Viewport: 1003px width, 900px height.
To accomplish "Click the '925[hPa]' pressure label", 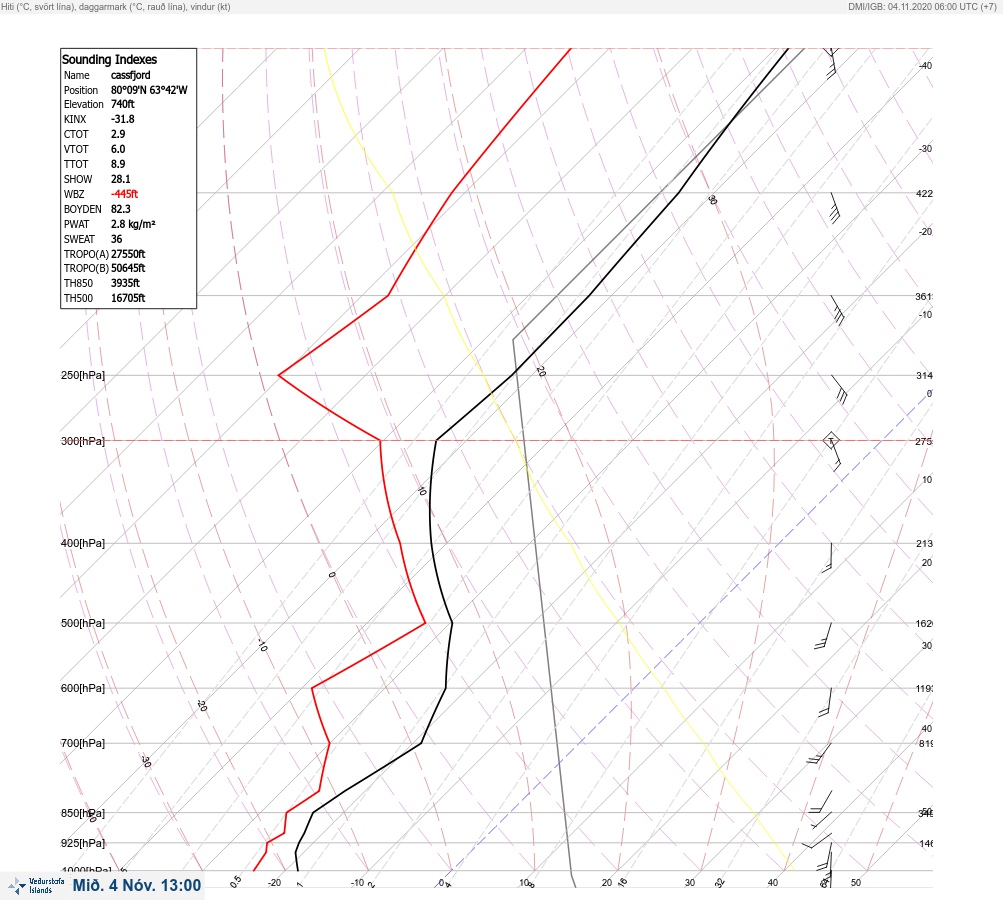I will (83, 843).
